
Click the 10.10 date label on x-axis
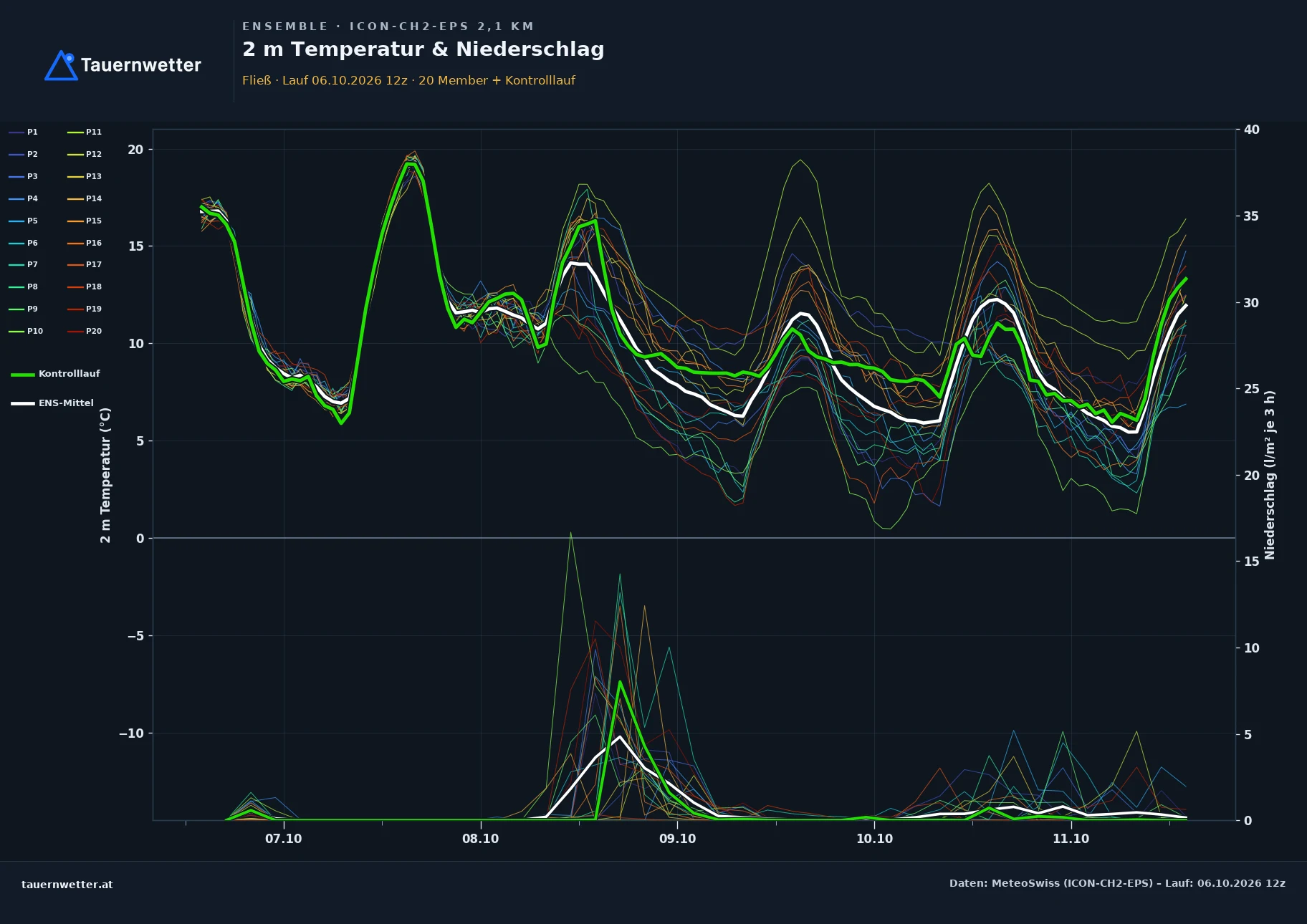(x=874, y=839)
